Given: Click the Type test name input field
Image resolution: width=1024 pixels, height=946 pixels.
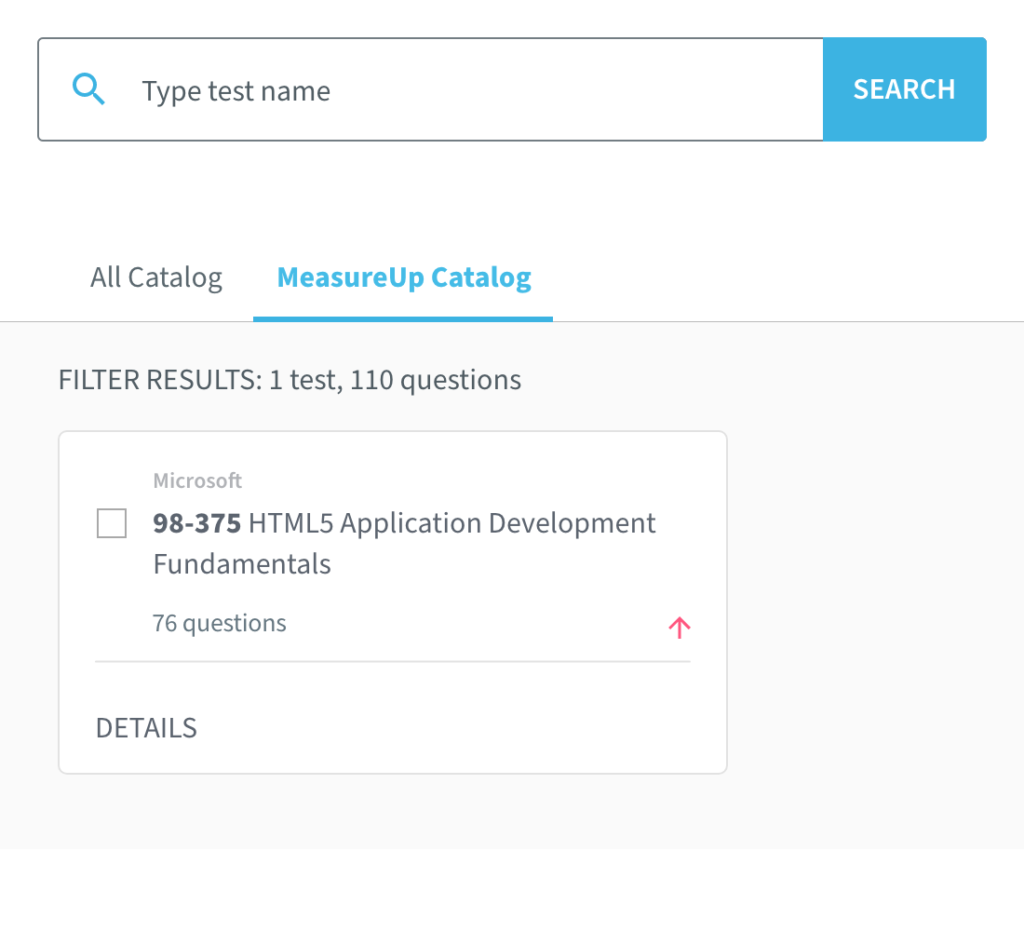Looking at the screenshot, I should click(x=300, y=90).
